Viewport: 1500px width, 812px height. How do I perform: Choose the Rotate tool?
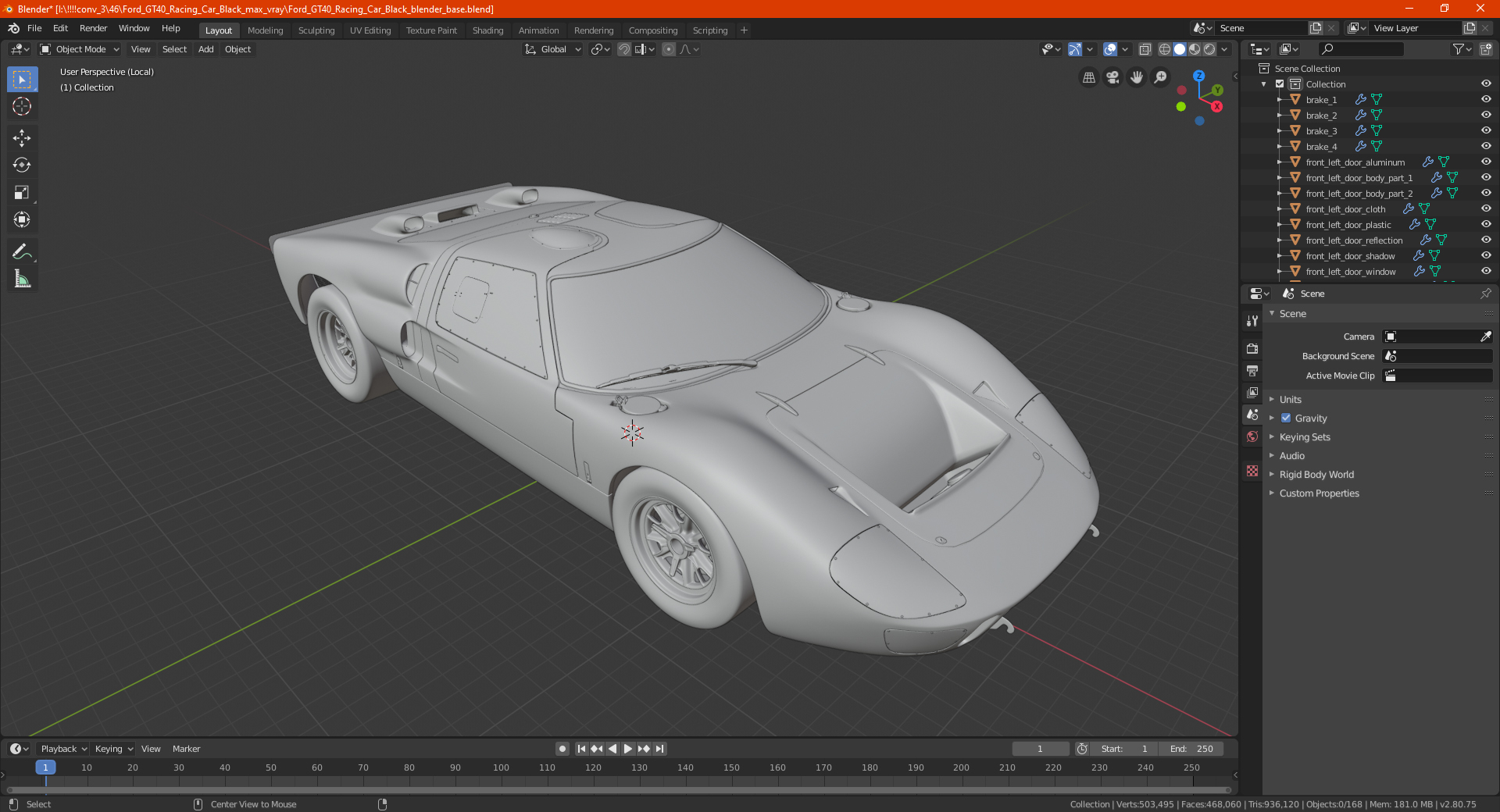(x=22, y=165)
